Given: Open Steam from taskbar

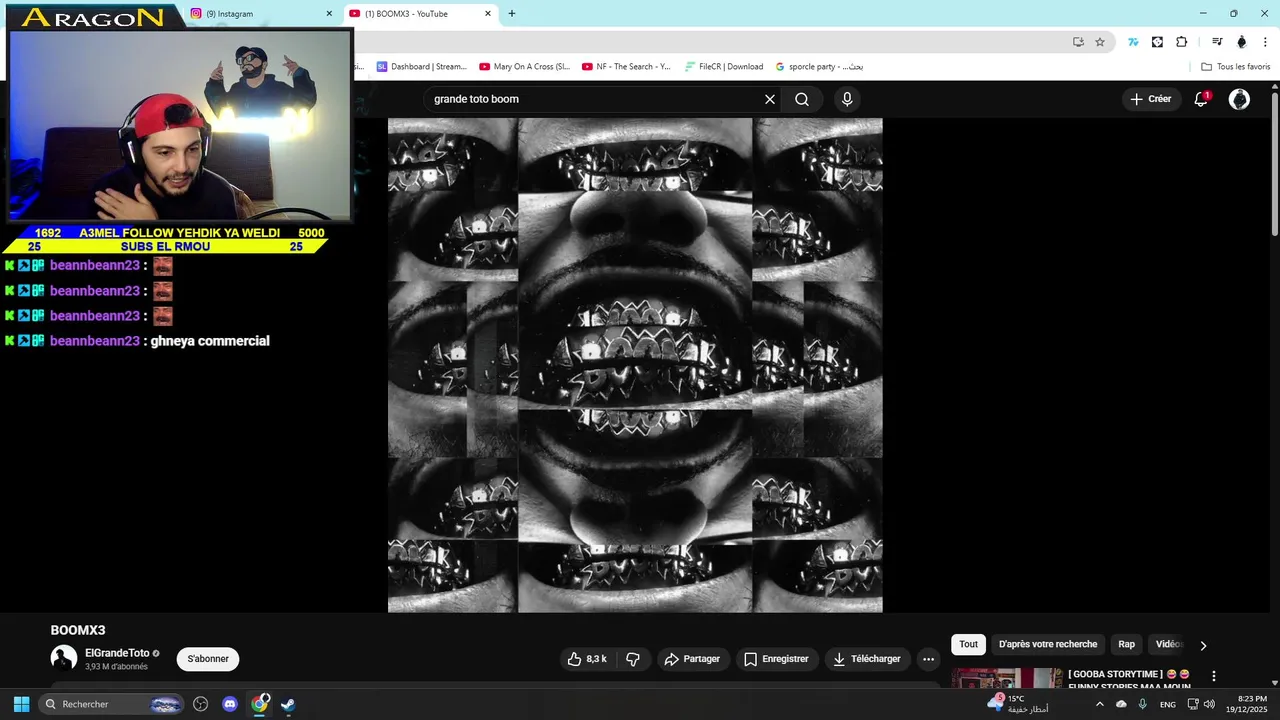Looking at the screenshot, I should (288, 704).
